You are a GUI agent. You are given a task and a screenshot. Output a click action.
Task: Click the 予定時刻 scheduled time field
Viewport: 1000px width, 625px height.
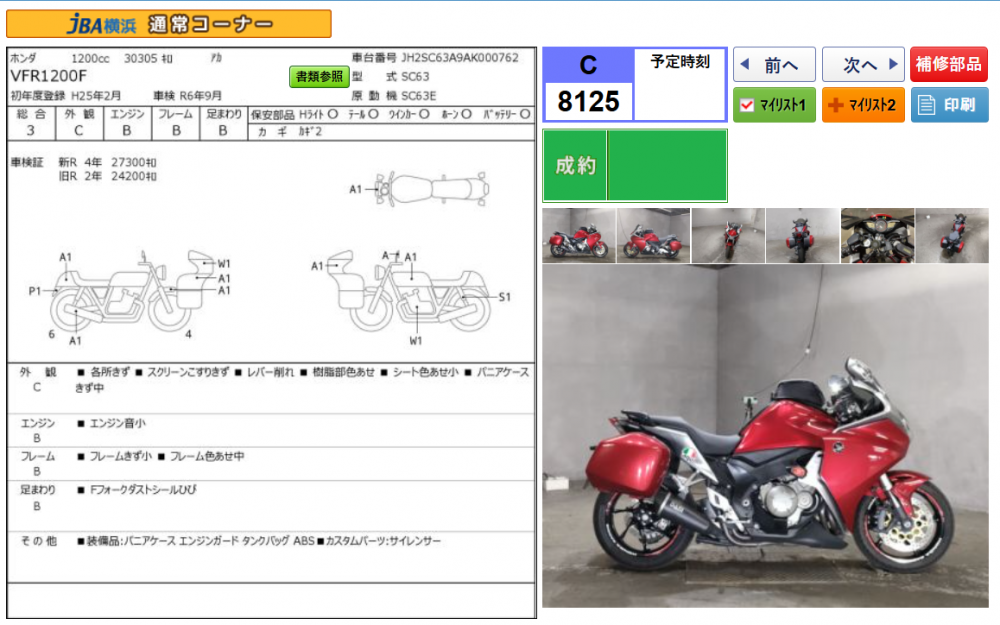[x=680, y=84]
